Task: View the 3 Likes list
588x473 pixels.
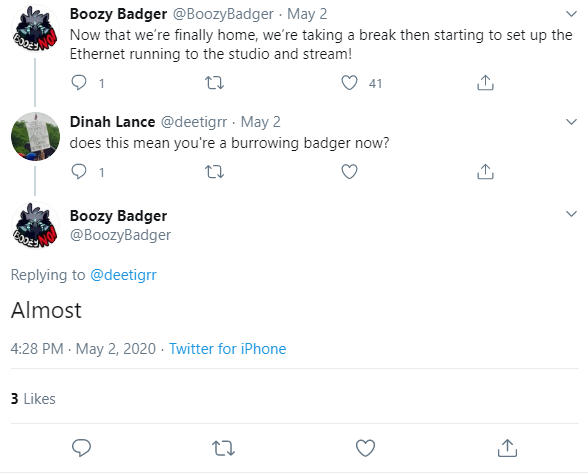Action: click(x=33, y=399)
